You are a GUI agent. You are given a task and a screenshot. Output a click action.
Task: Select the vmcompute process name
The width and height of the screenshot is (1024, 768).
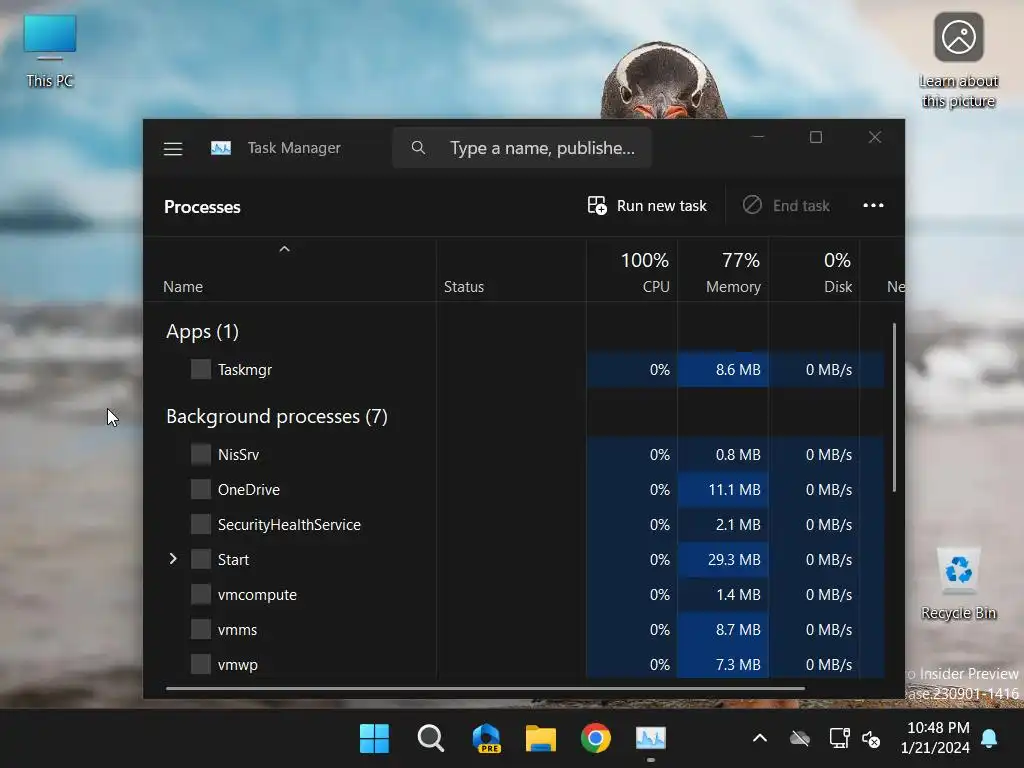[257, 595]
